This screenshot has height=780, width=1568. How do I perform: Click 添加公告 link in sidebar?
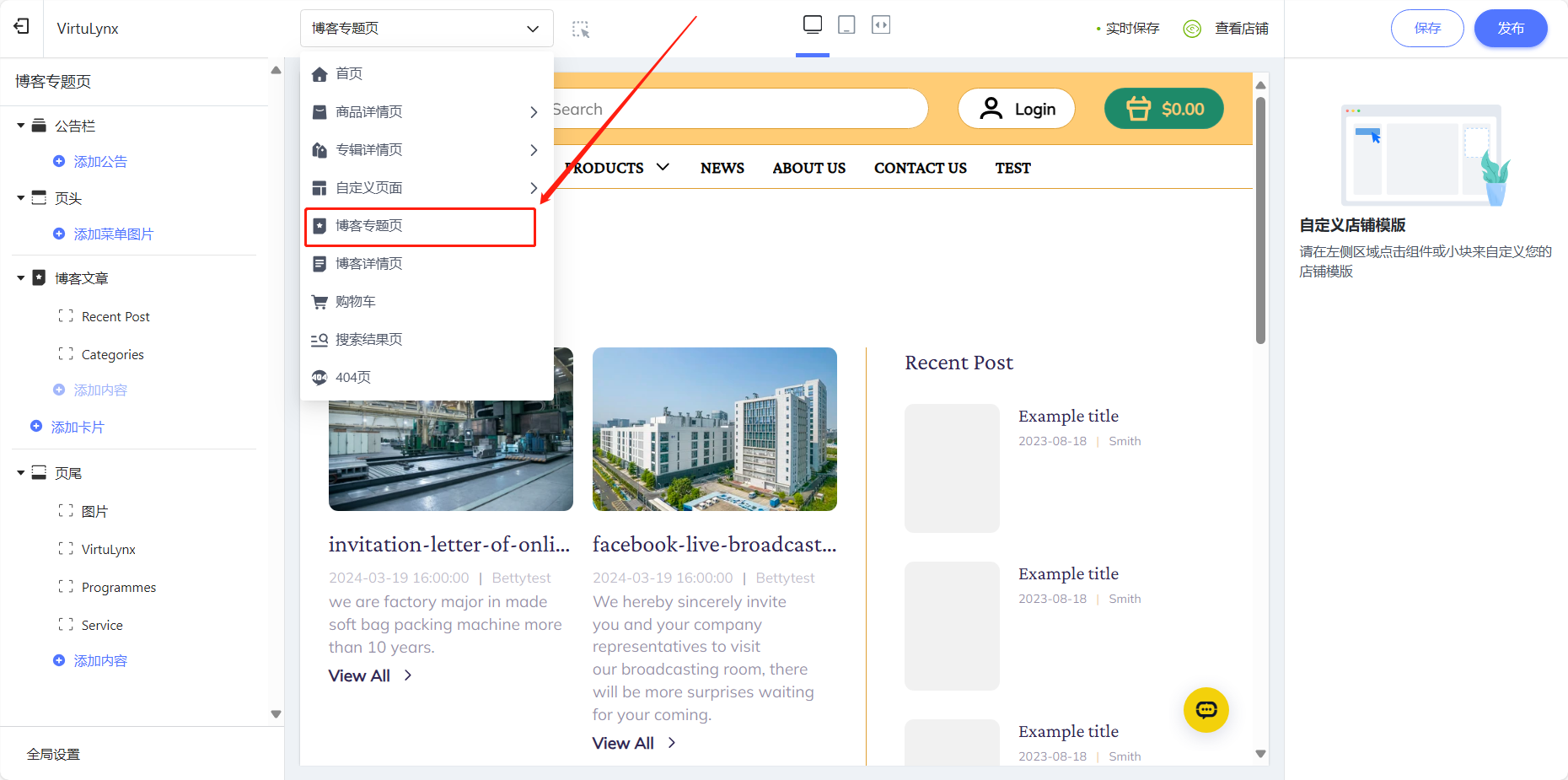(99, 162)
